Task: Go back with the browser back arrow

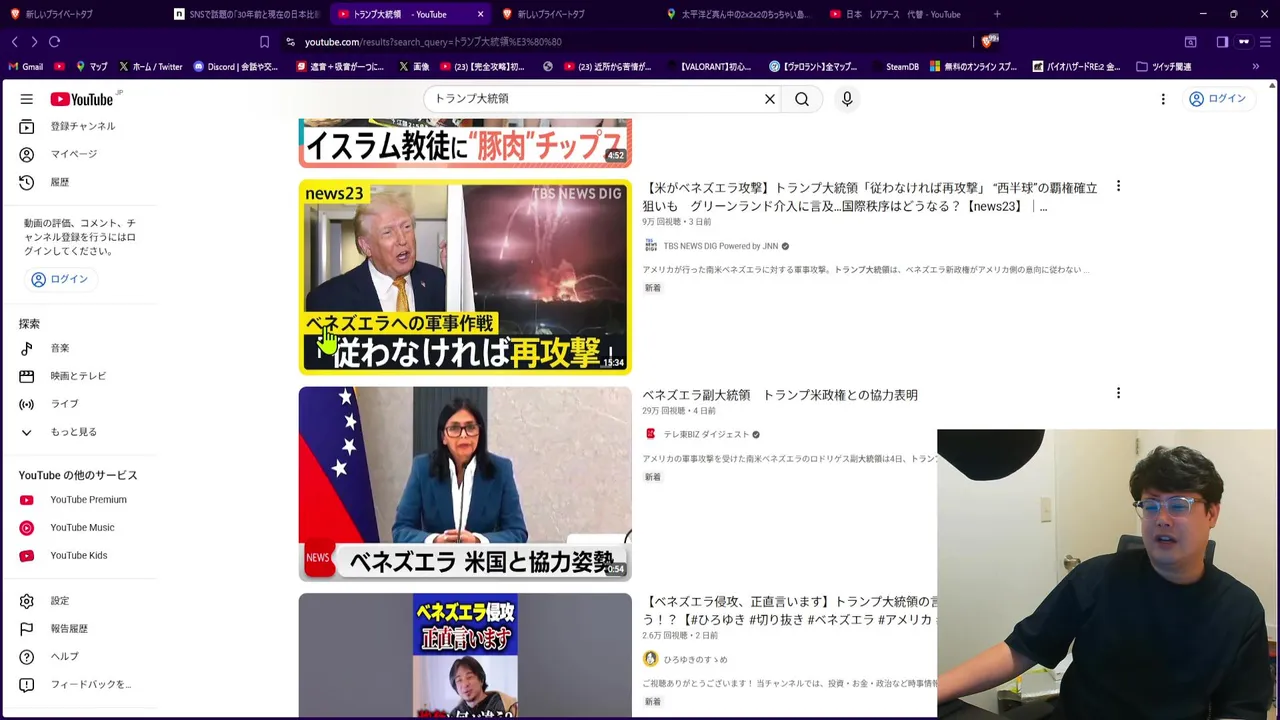Action: point(15,42)
